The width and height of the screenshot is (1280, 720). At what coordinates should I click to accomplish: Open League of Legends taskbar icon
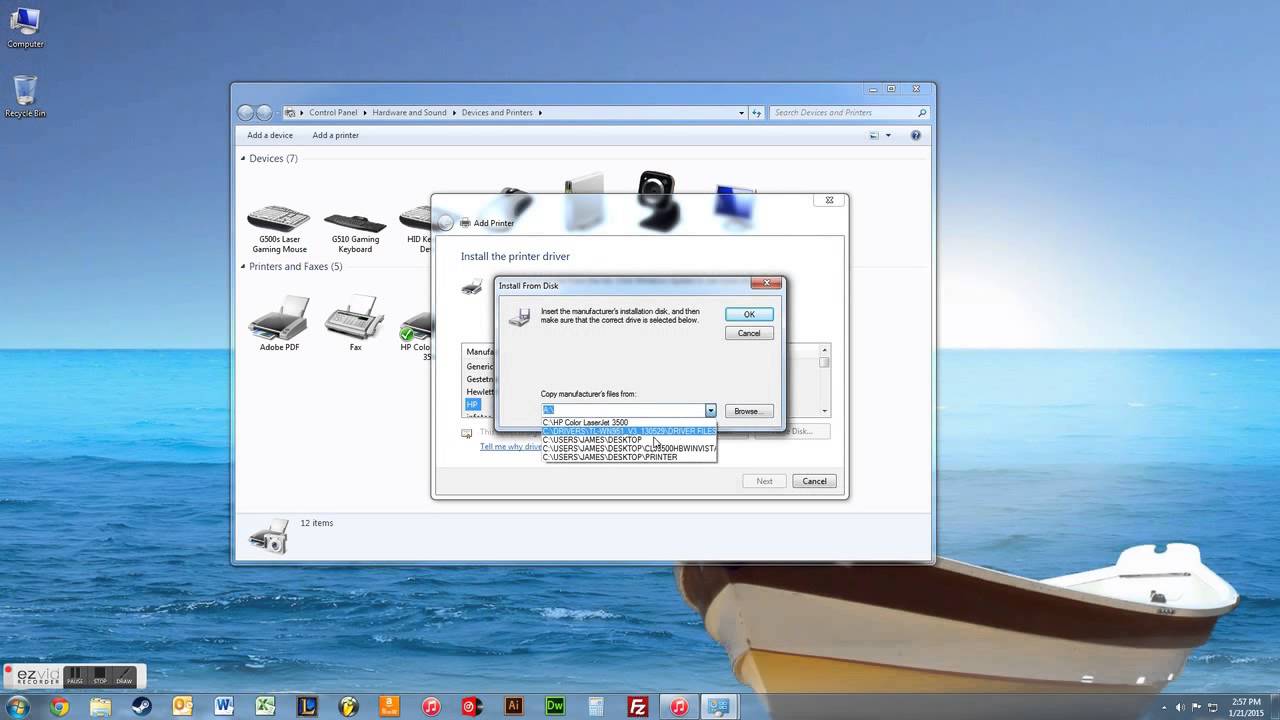point(307,707)
